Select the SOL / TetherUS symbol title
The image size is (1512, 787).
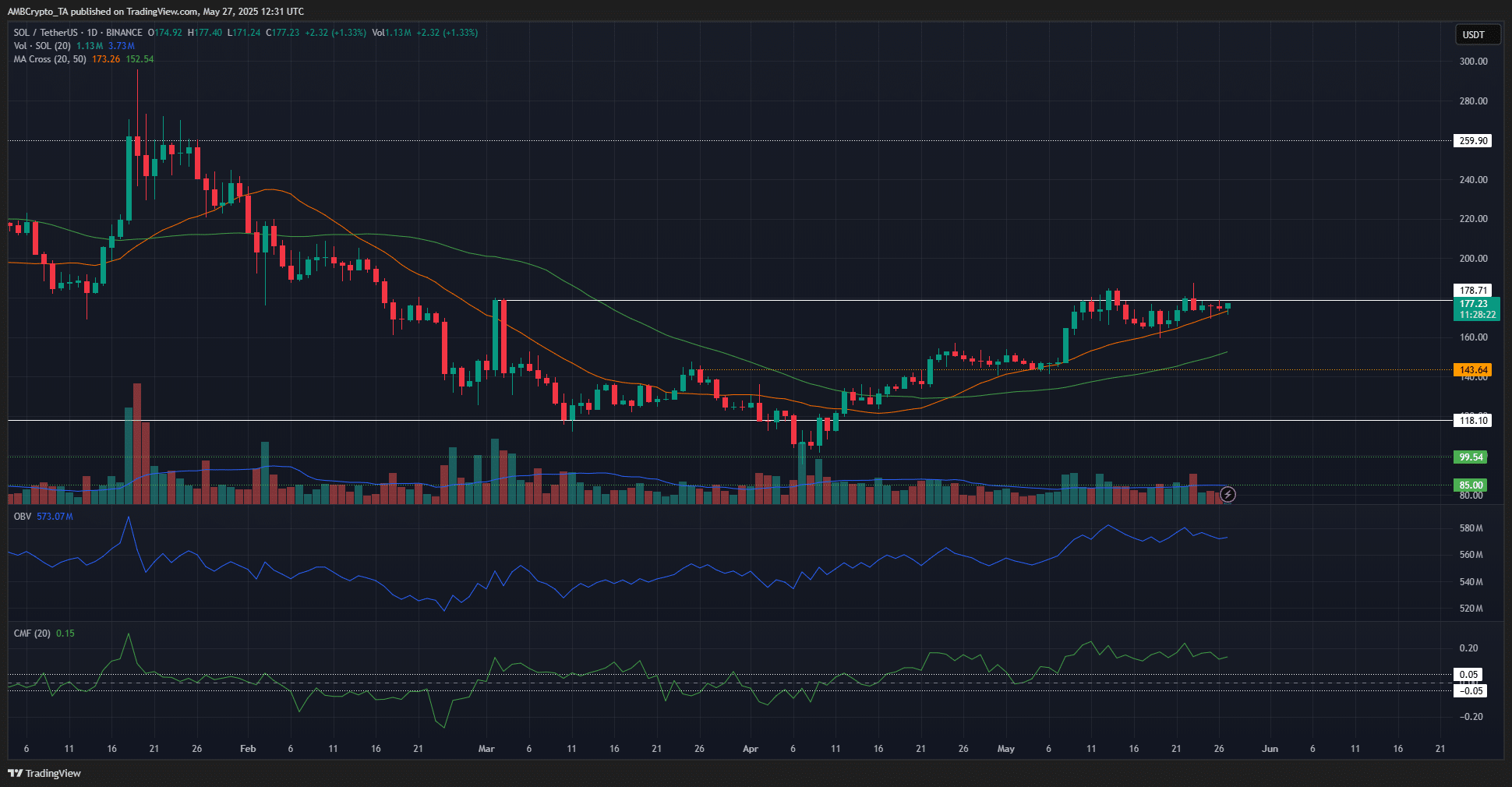(x=45, y=32)
